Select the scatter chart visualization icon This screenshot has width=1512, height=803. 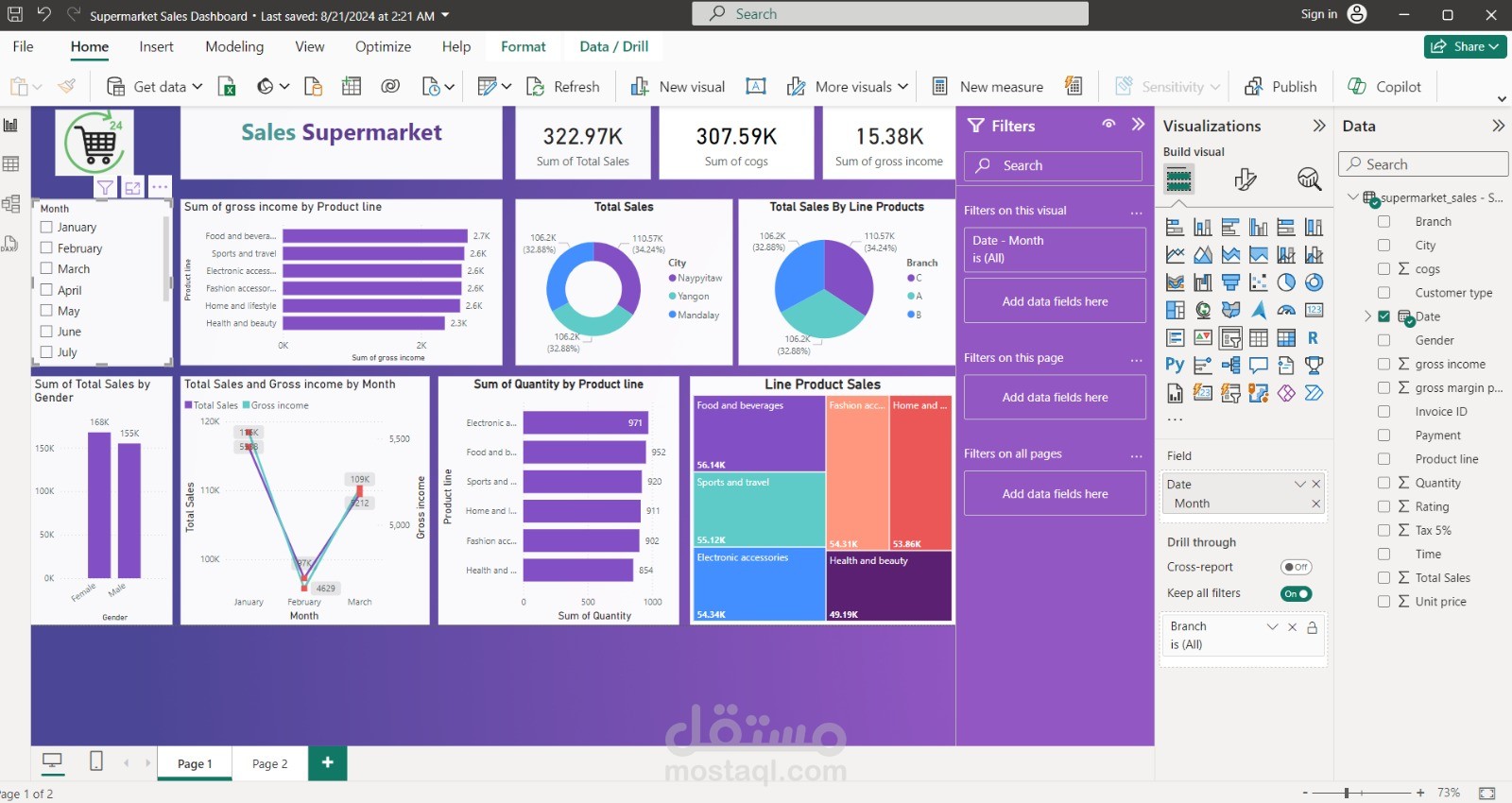point(1258,282)
